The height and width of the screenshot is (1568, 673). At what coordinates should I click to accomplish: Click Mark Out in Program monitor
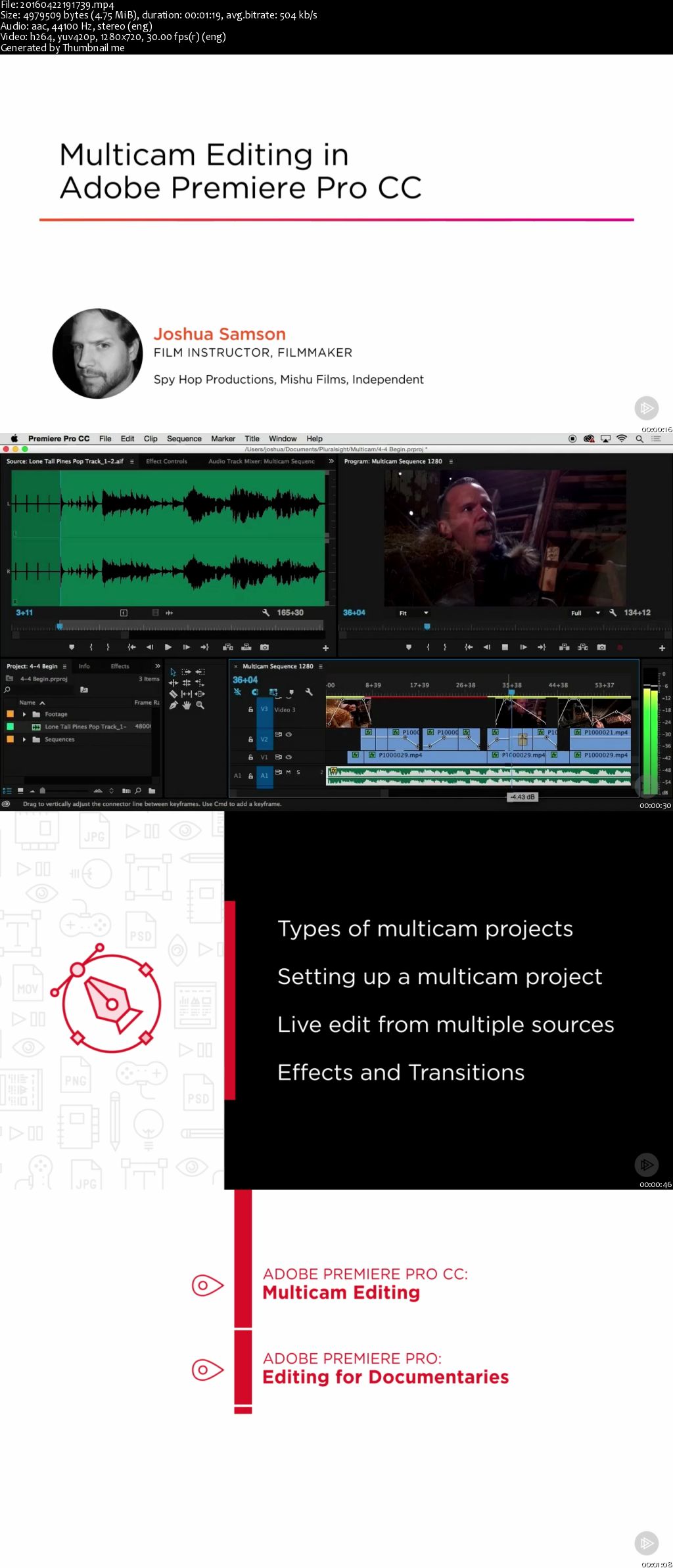pos(445,647)
